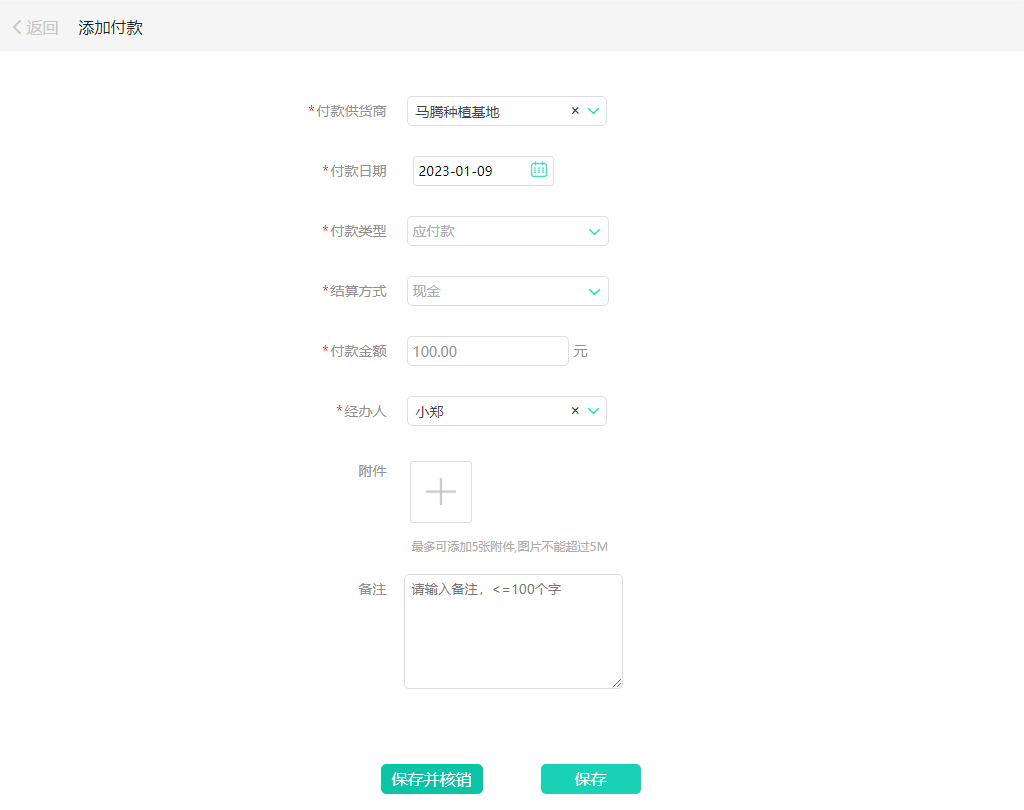The height and width of the screenshot is (810, 1024).
Task: Expand the 经办人 dropdown arrow
Action: [594, 411]
